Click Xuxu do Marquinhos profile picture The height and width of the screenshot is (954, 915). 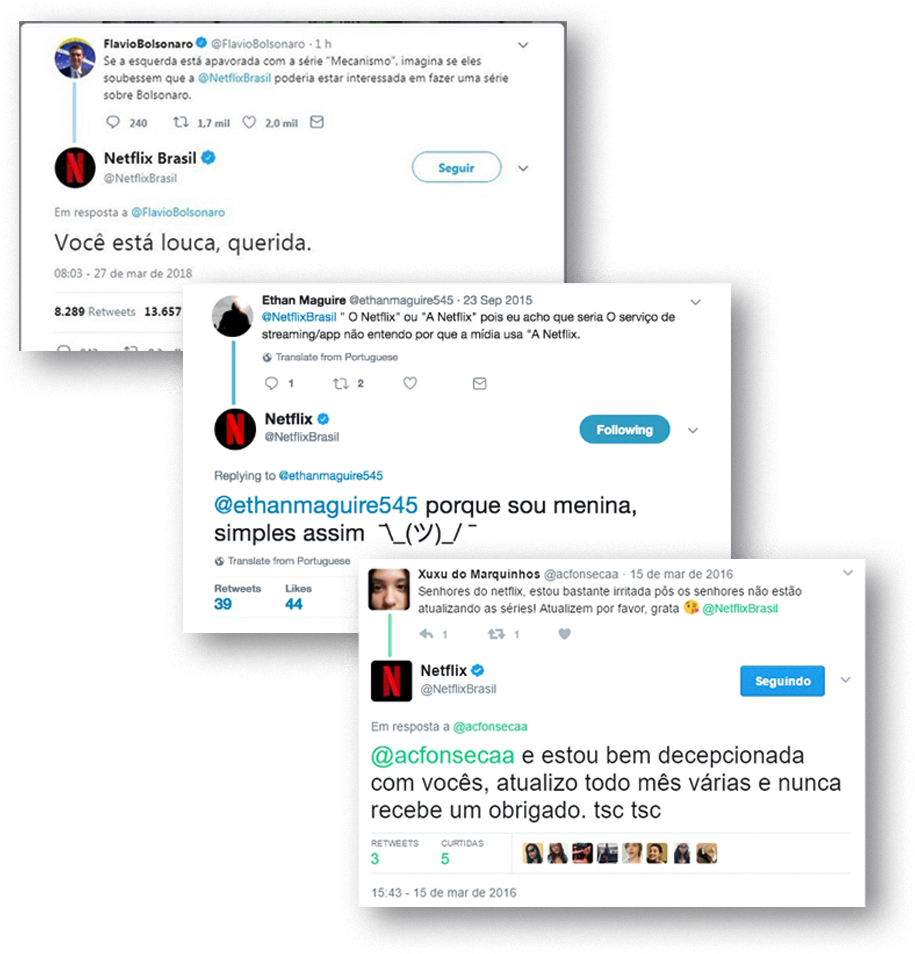coord(389,589)
